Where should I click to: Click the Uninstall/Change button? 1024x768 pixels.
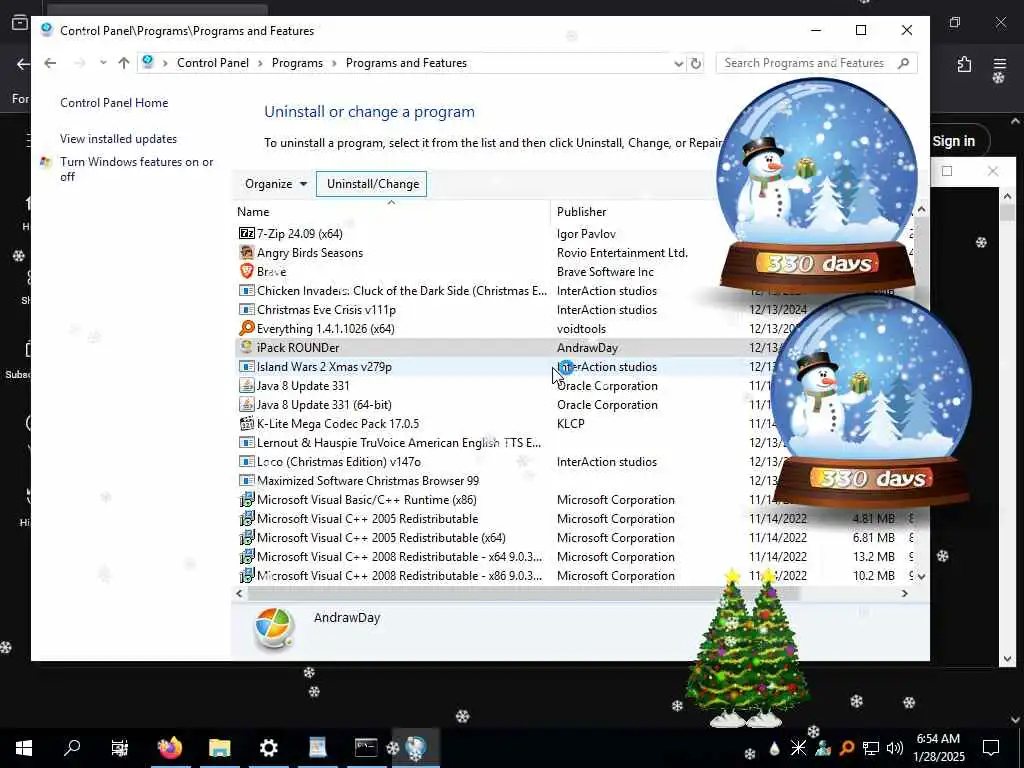(372, 184)
